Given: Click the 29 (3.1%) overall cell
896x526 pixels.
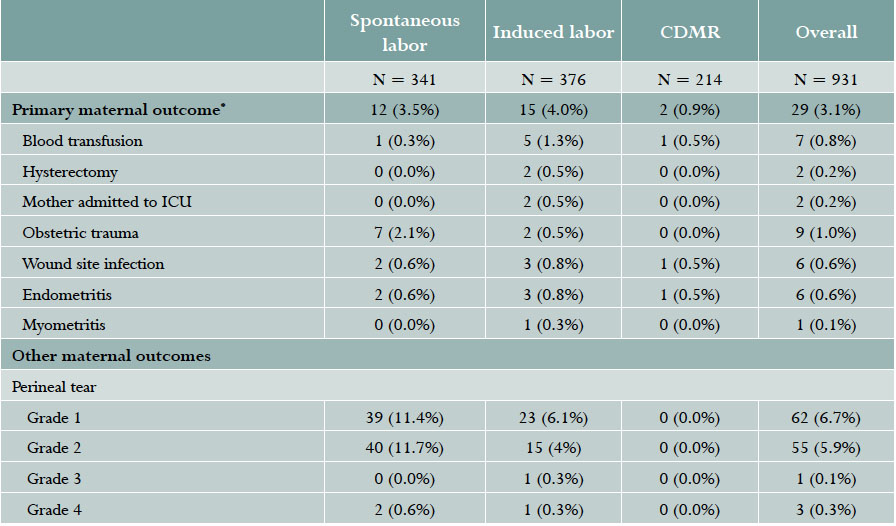Looking at the screenshot, I should coord(826,110).
